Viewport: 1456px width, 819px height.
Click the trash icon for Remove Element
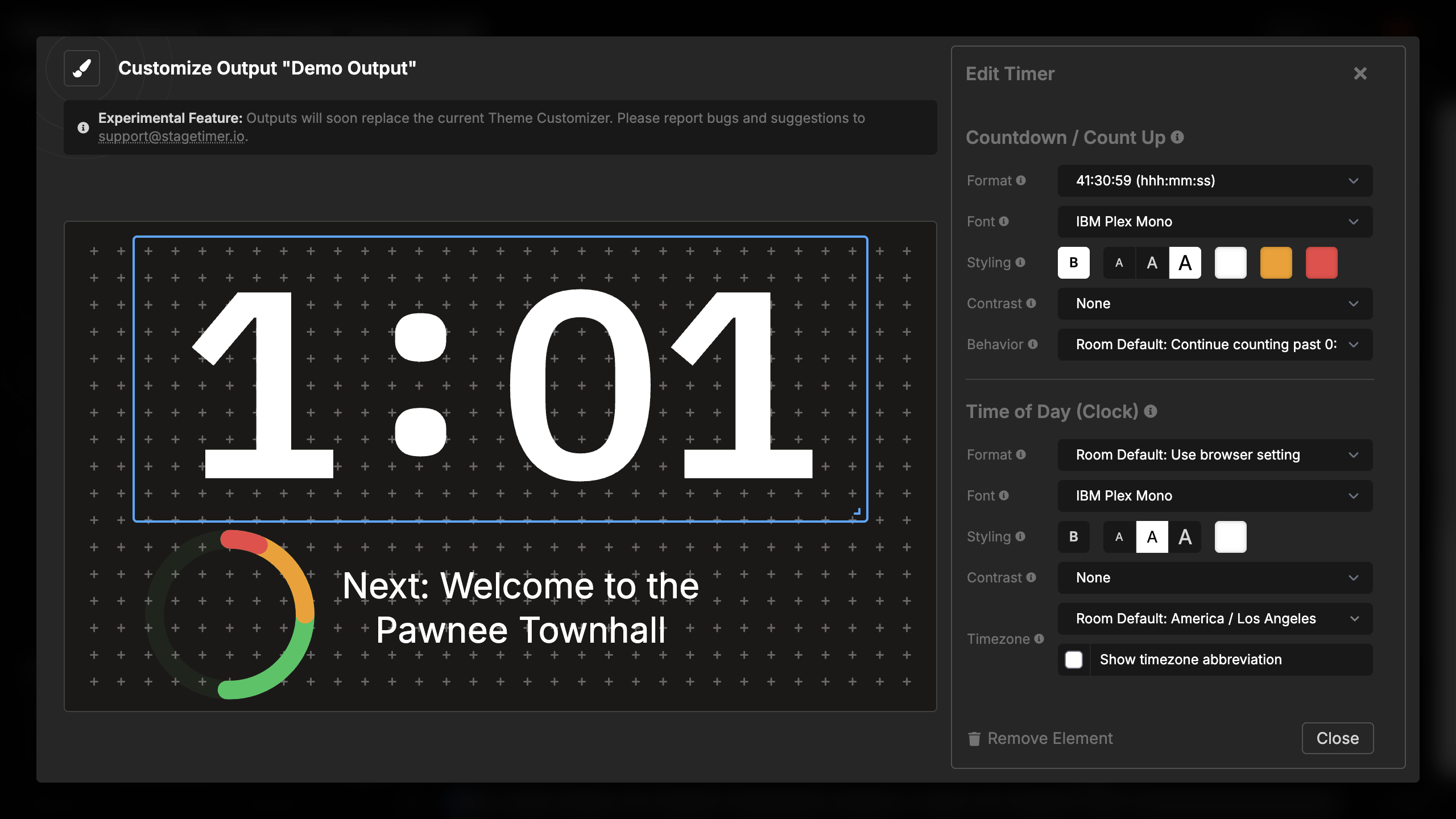tap(974, 738)
